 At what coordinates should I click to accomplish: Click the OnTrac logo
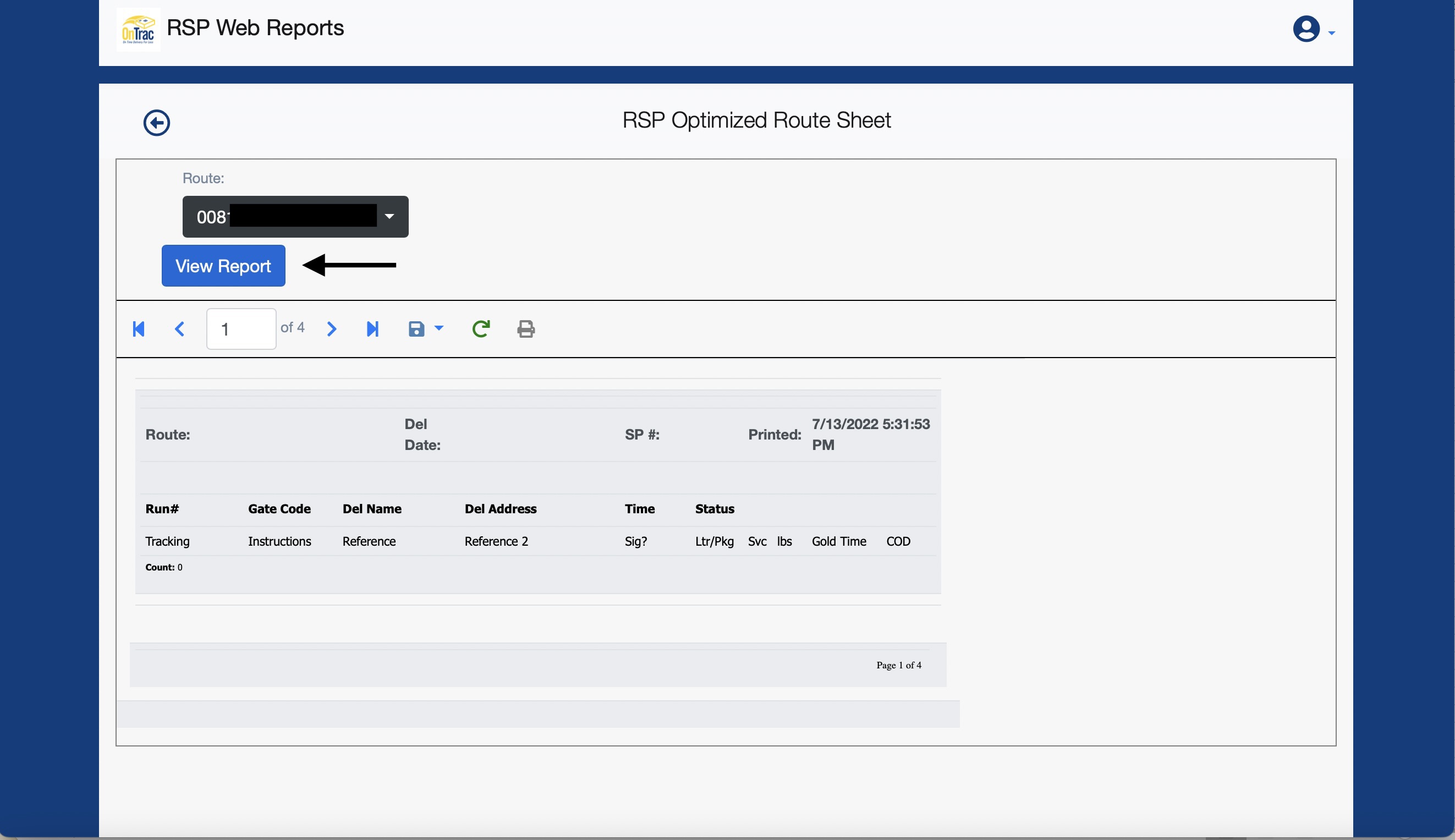coord(139,29)
